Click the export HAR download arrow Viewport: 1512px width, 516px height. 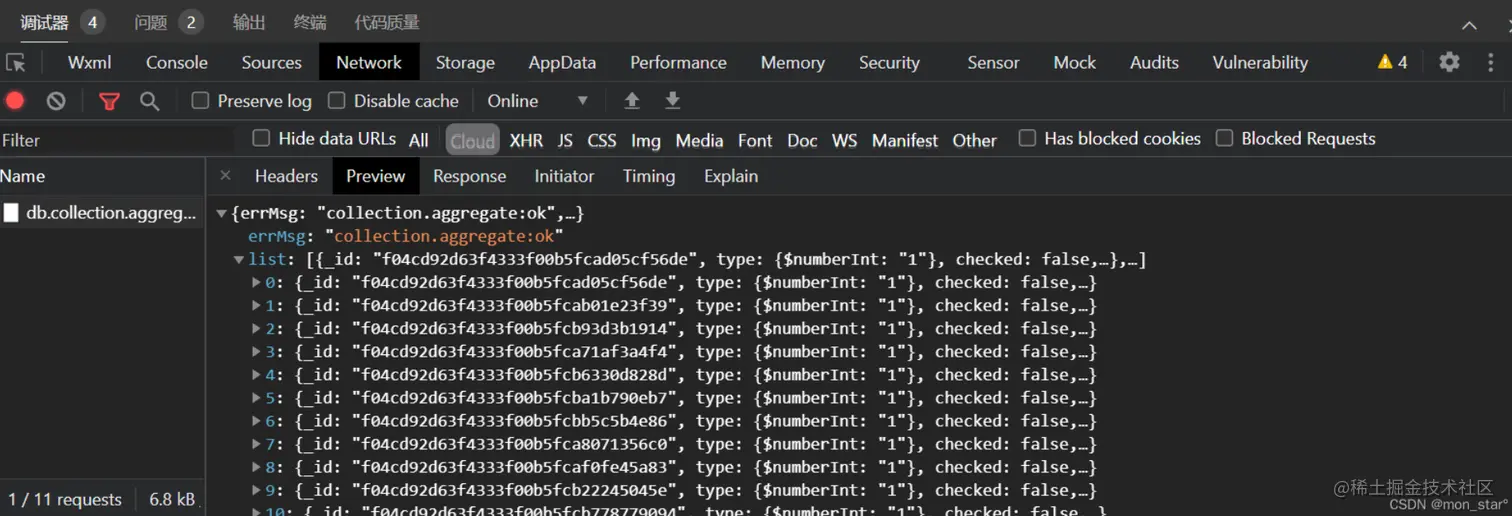point(673,100)
